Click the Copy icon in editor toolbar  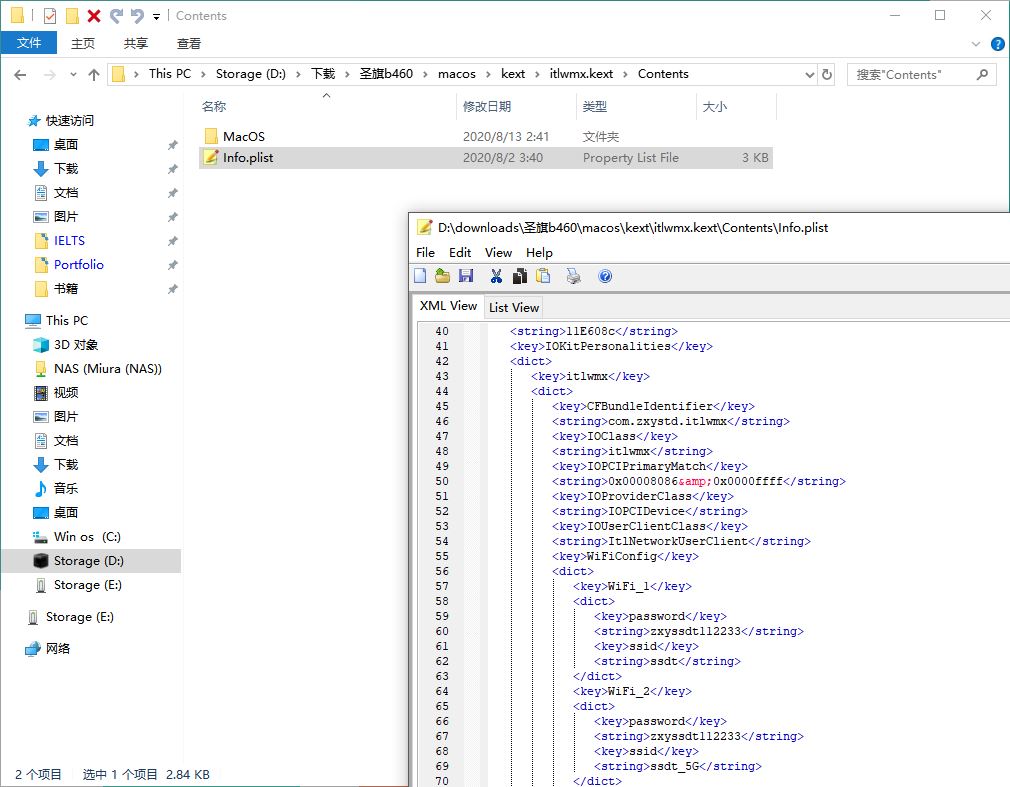(520, 276)
